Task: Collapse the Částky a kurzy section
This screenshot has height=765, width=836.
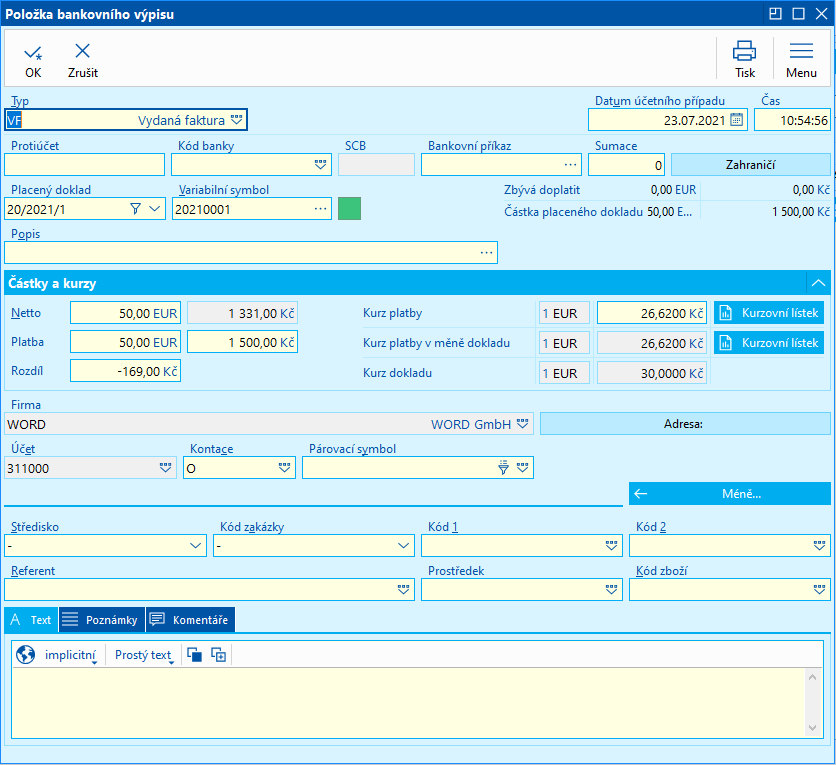Action: [x=818, y=283]
